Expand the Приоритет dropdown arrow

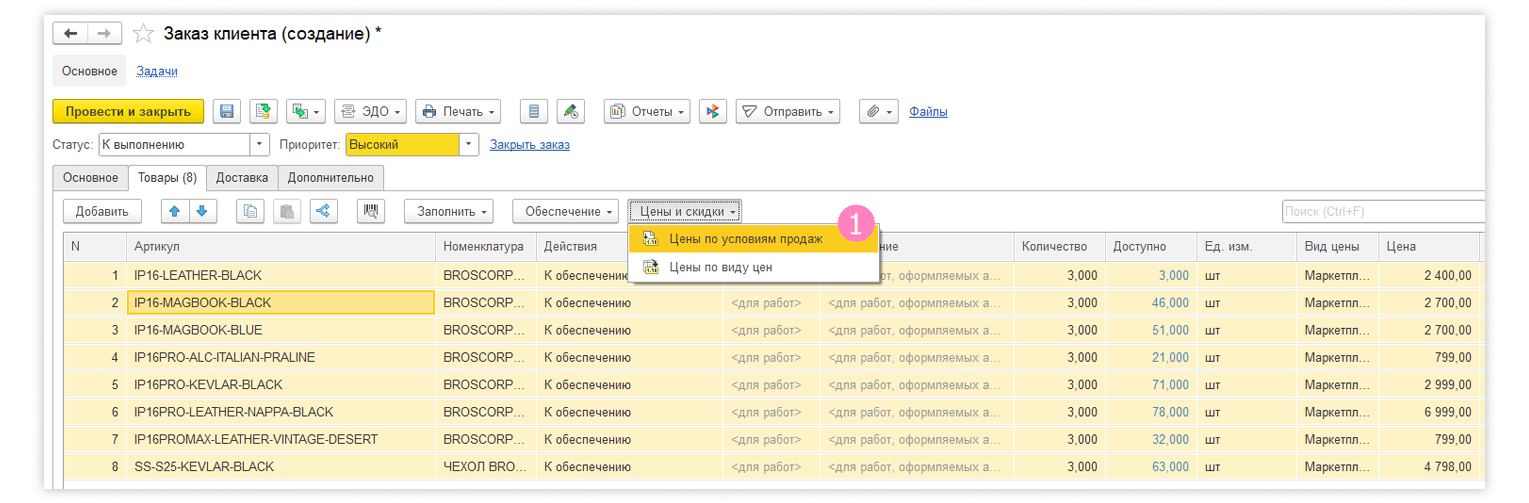click(x=469, y=145)
